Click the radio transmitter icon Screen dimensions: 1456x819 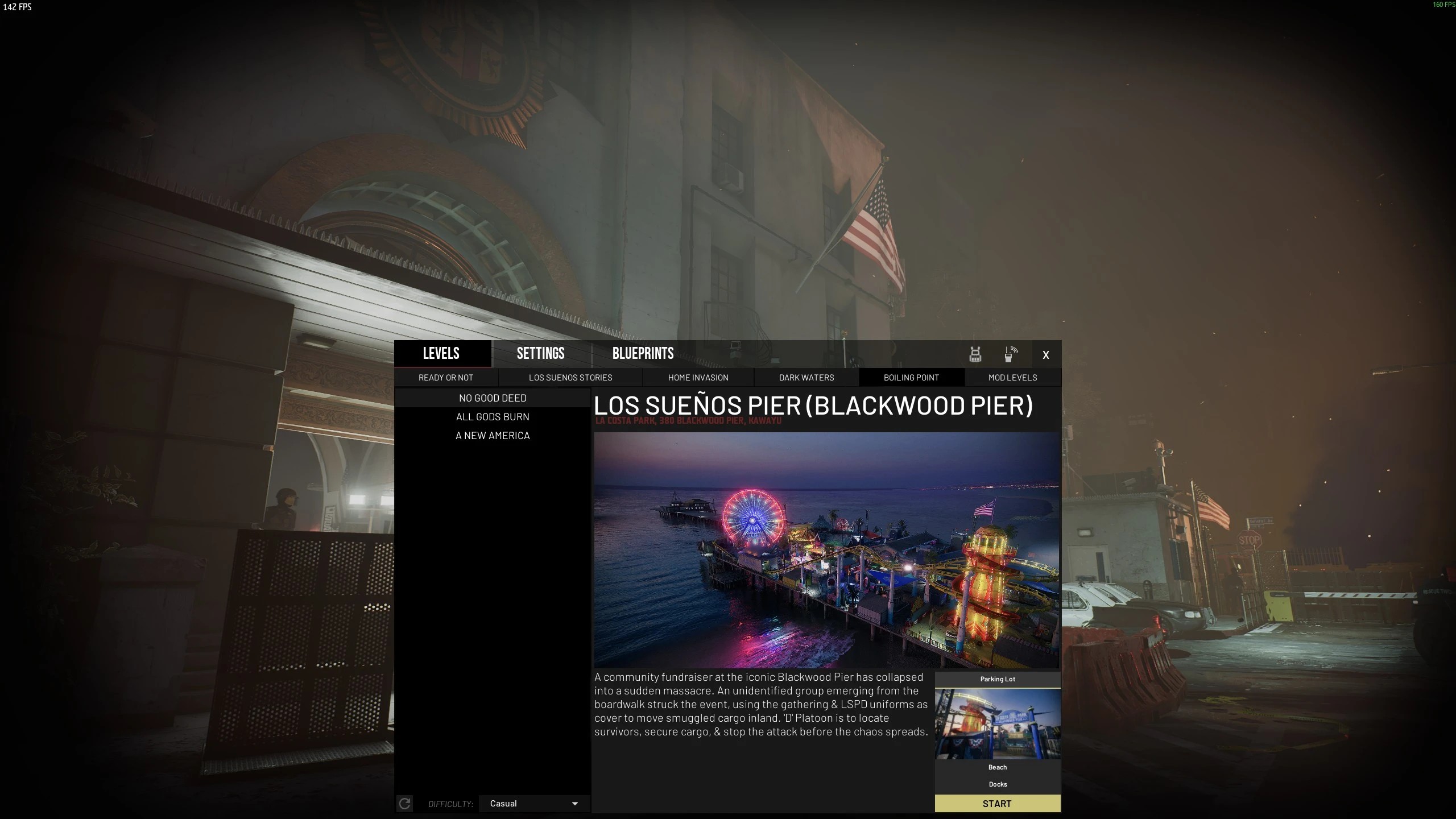[1011, 354]
